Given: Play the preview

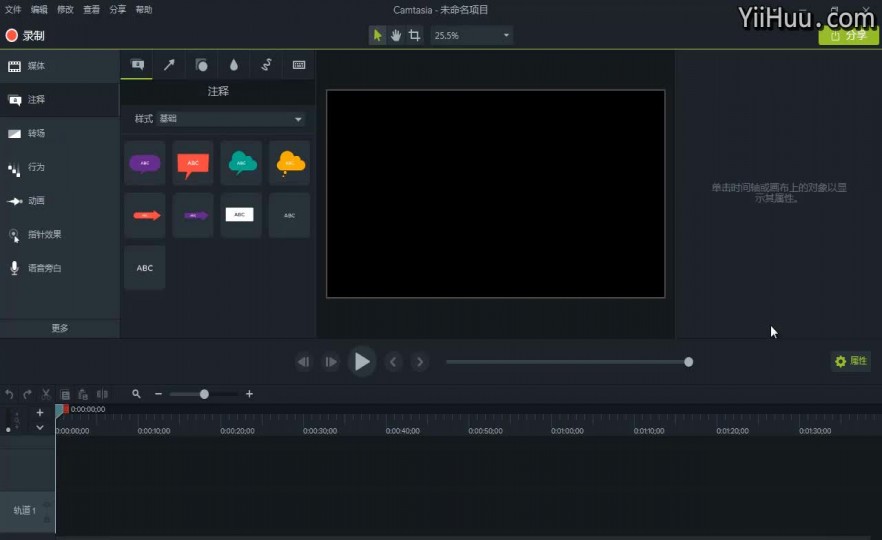Looking at the screenshot, I should click(362, 362).
